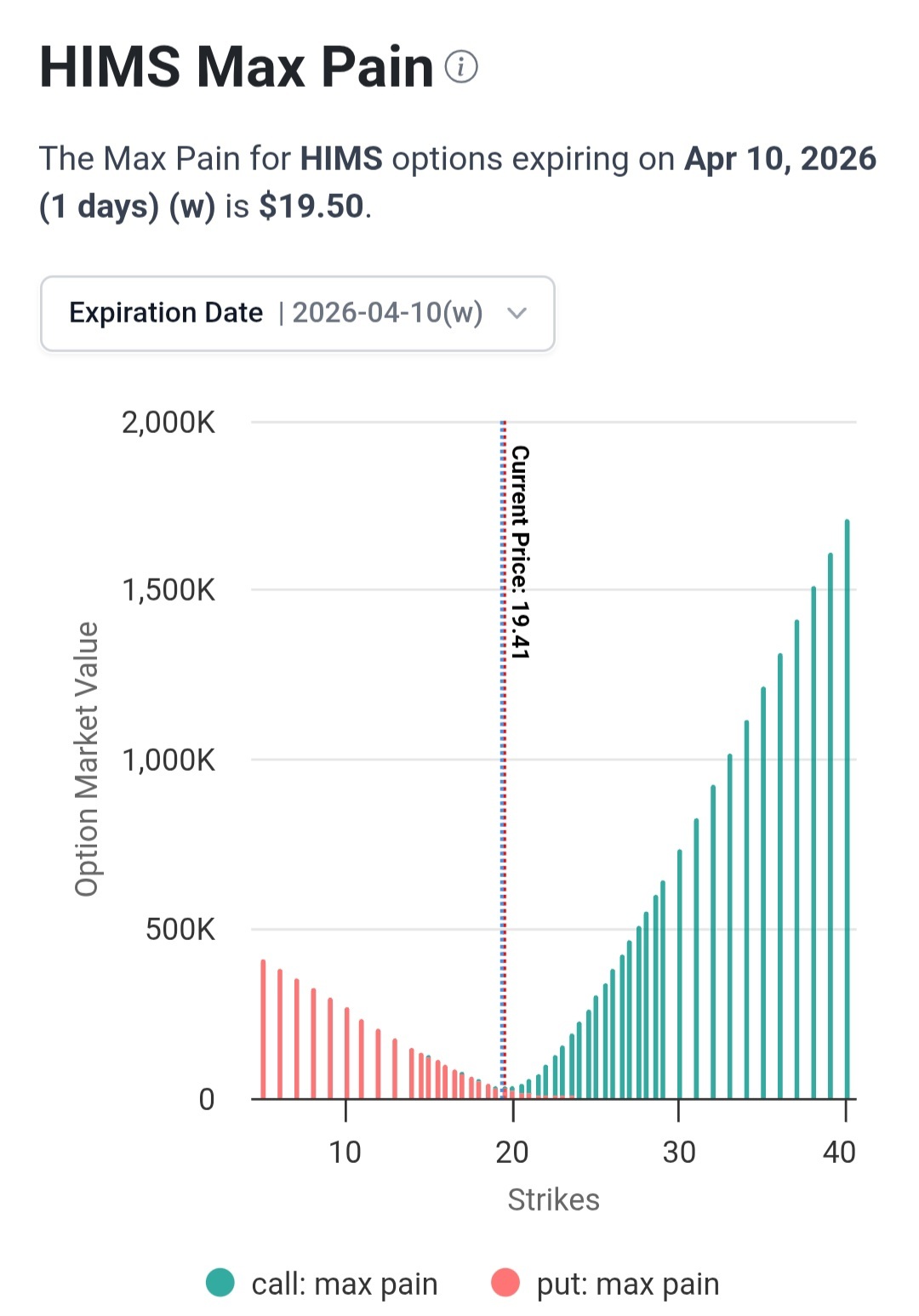The height and width of the screenshot is (1316, 919).
Task: Click the Strikes axis title
Action: 554,1199
